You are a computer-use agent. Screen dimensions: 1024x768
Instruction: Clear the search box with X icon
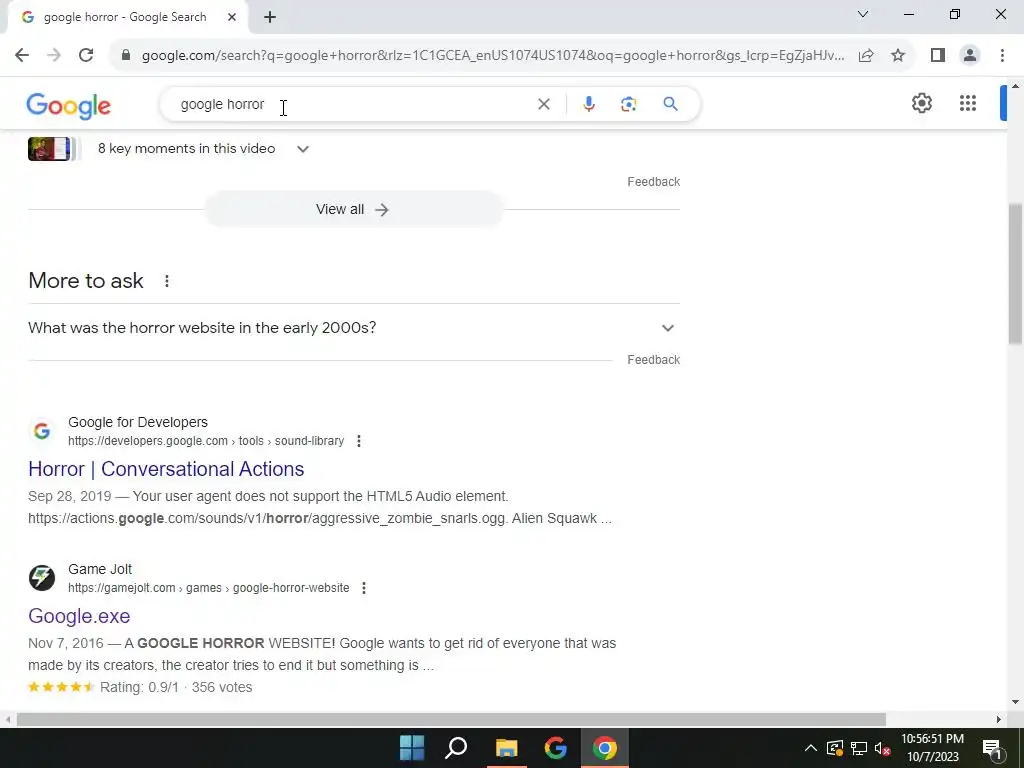click(x=543, y=104)
